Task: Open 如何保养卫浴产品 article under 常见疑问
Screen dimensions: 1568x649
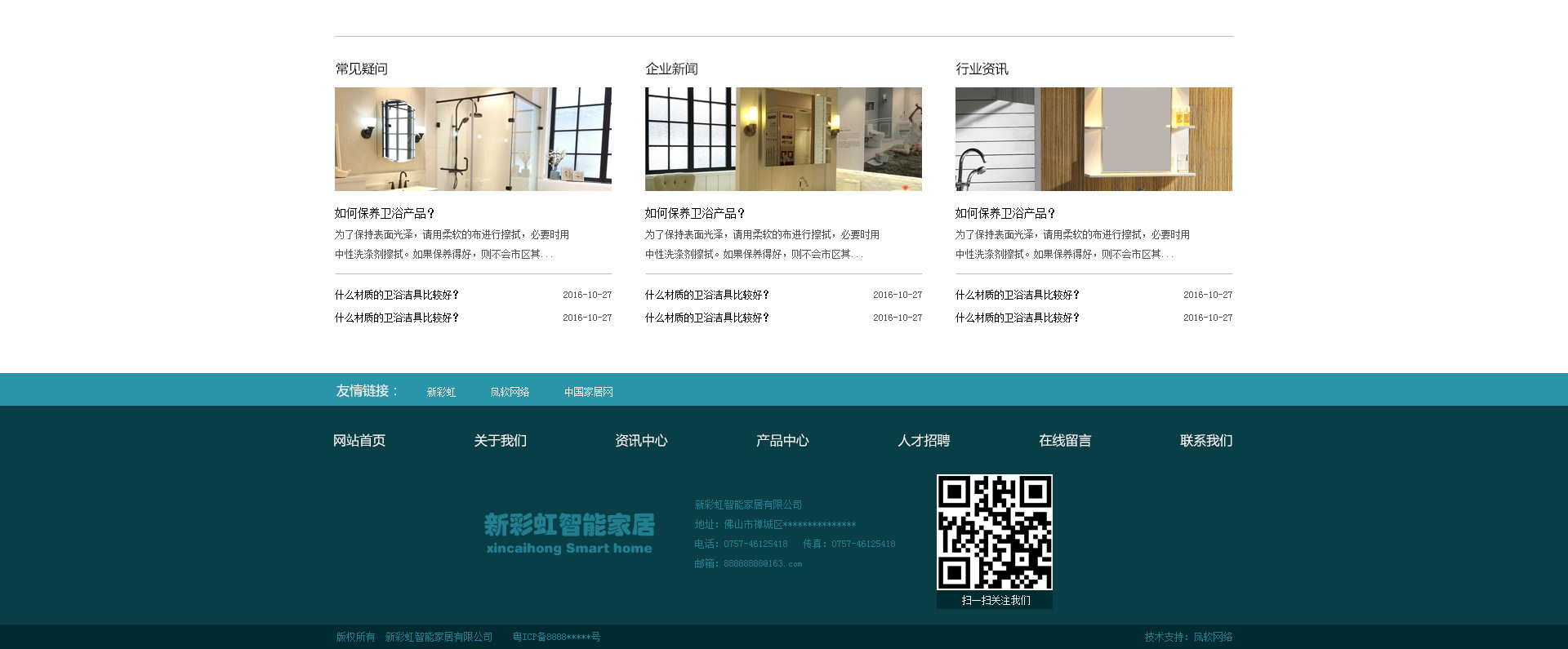Action: [x=385, y=213]
